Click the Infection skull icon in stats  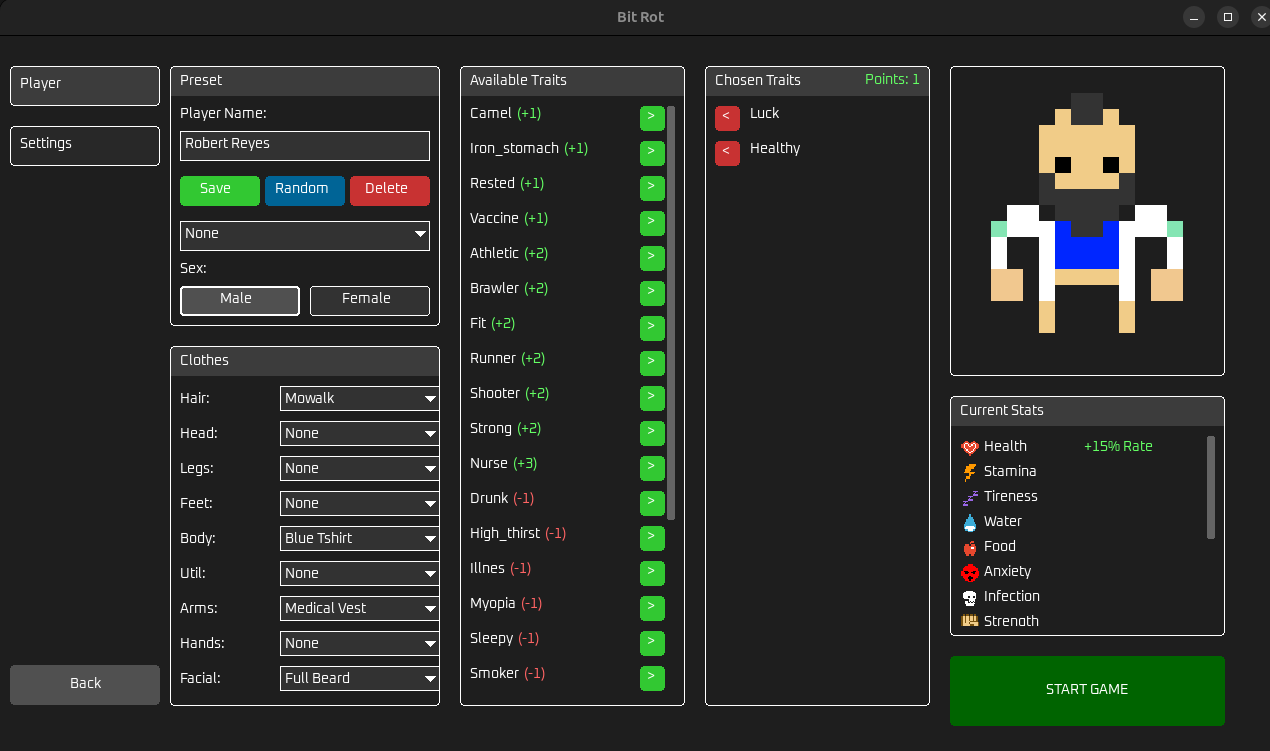pyautogui.click(x=969, y=597)
